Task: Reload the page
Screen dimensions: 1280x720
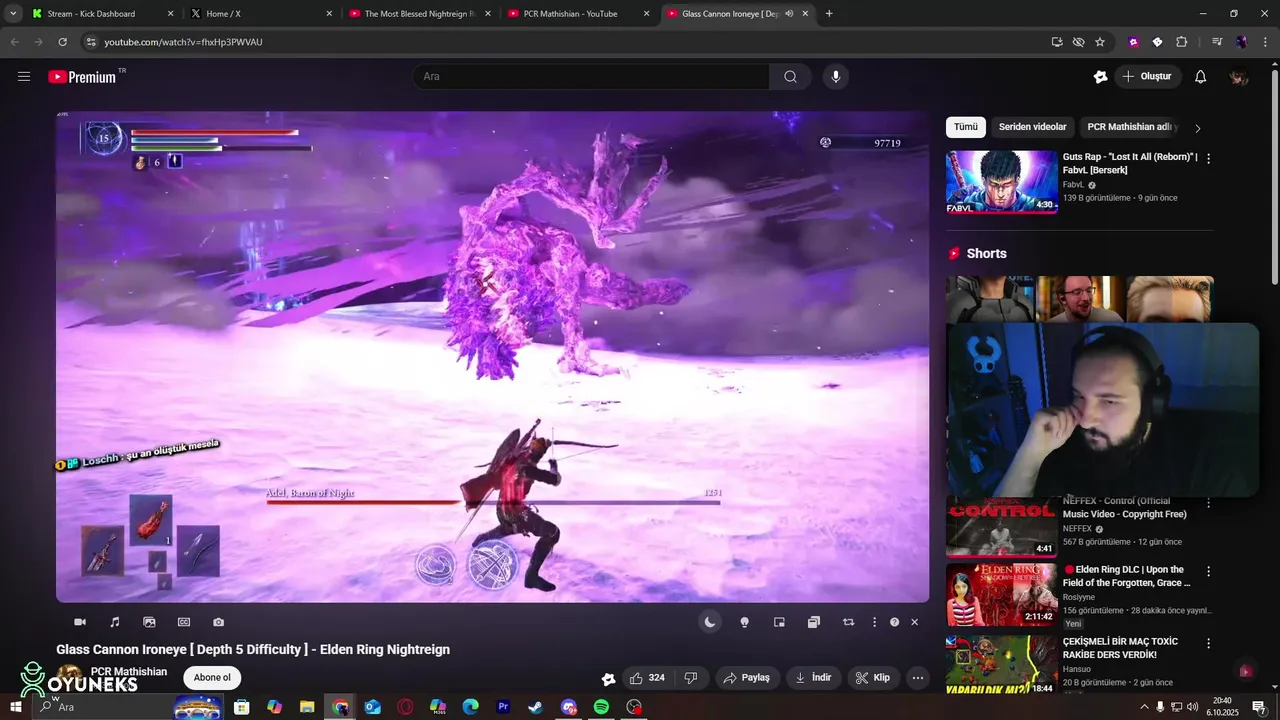Action: point(62,42)
